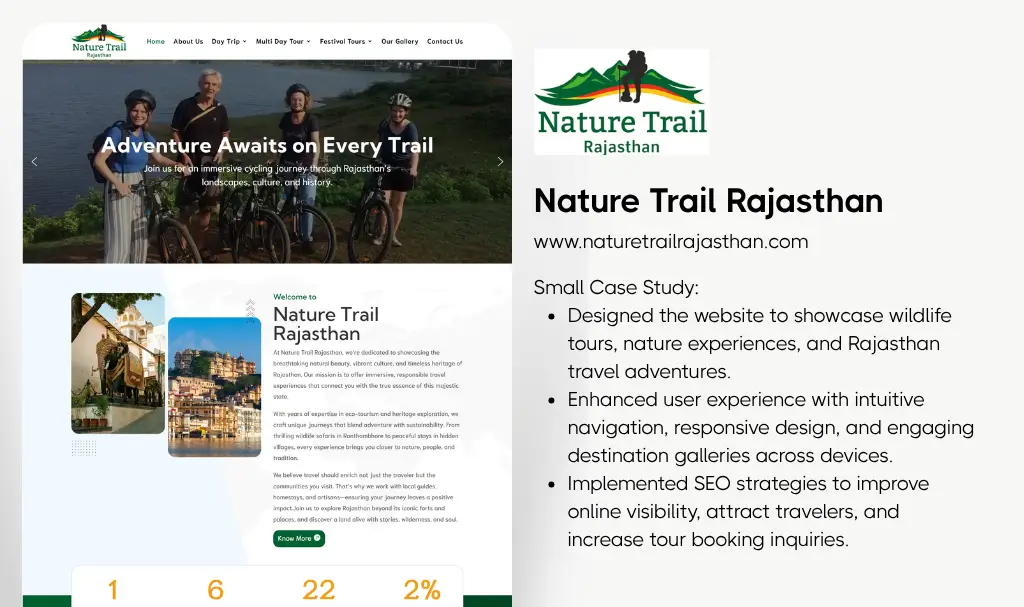Go to Our Gallery page
Screen dimensions: 1024x607
tap(400, 41)
